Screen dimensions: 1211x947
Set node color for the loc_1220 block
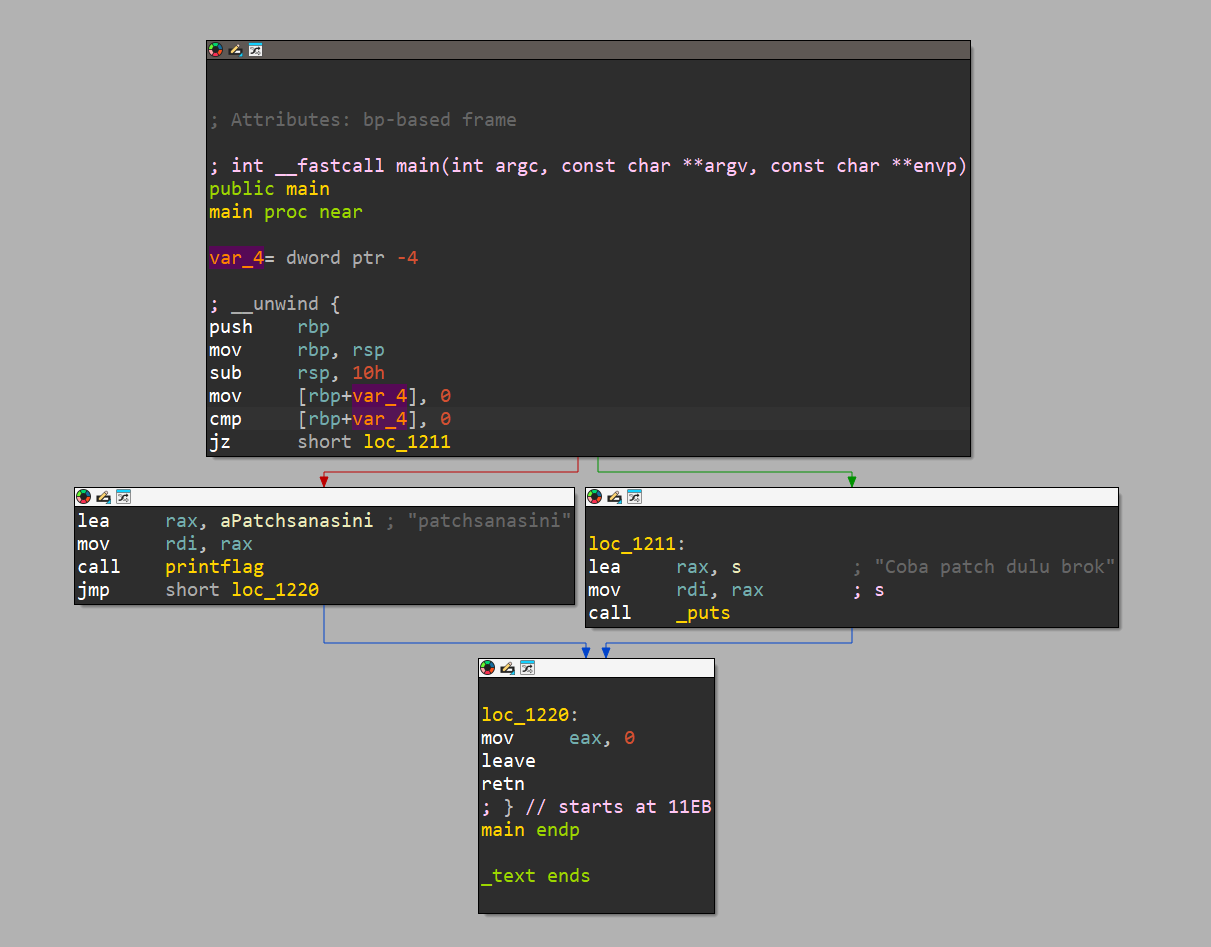[x=487, y=668]
